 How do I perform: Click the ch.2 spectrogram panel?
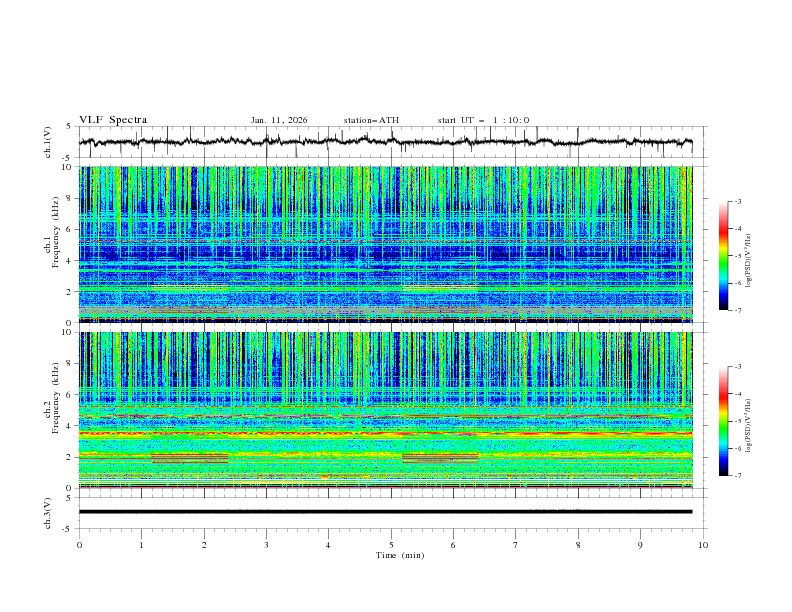tap(386, 410)
